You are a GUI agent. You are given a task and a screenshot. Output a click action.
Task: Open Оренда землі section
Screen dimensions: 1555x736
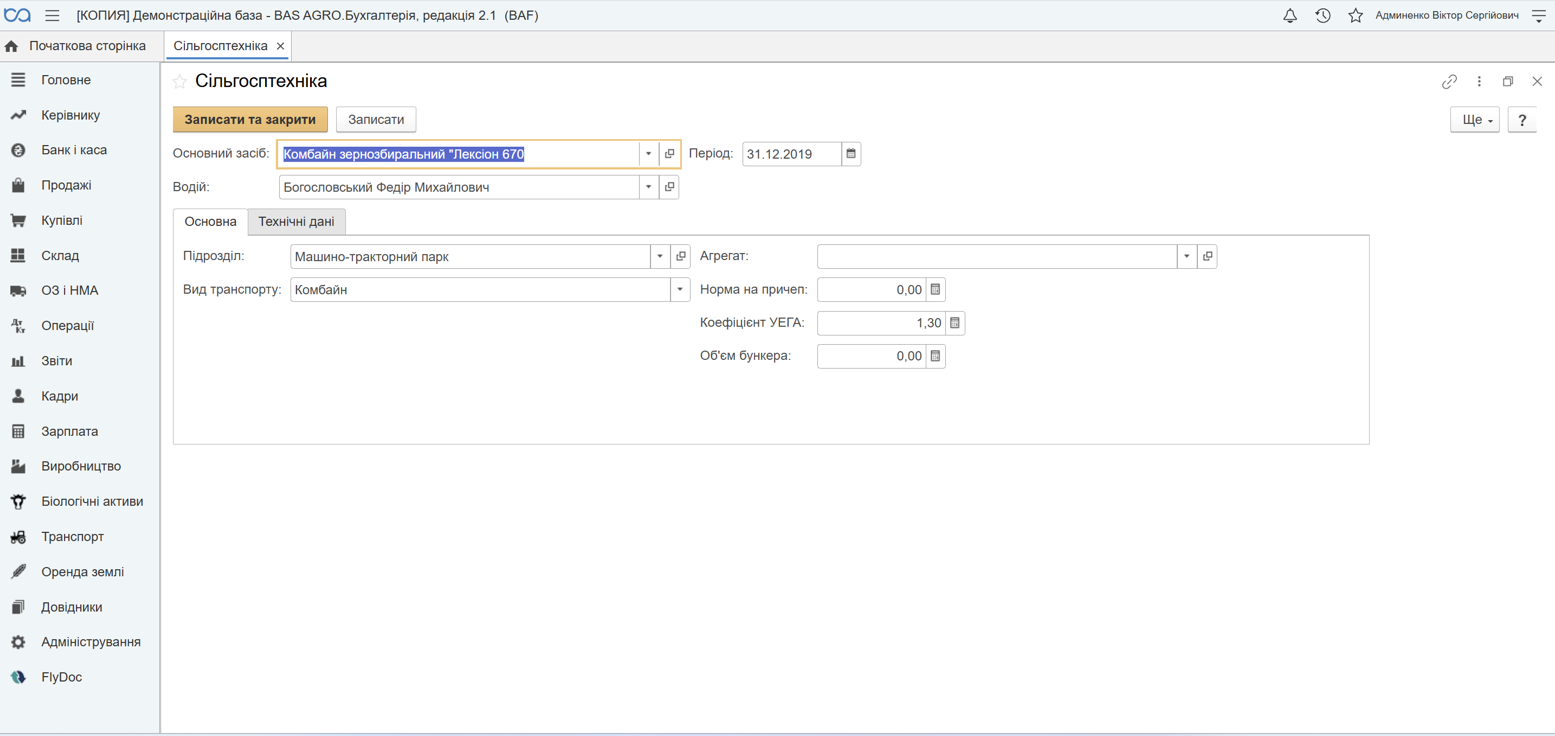(x=80, y=572)
